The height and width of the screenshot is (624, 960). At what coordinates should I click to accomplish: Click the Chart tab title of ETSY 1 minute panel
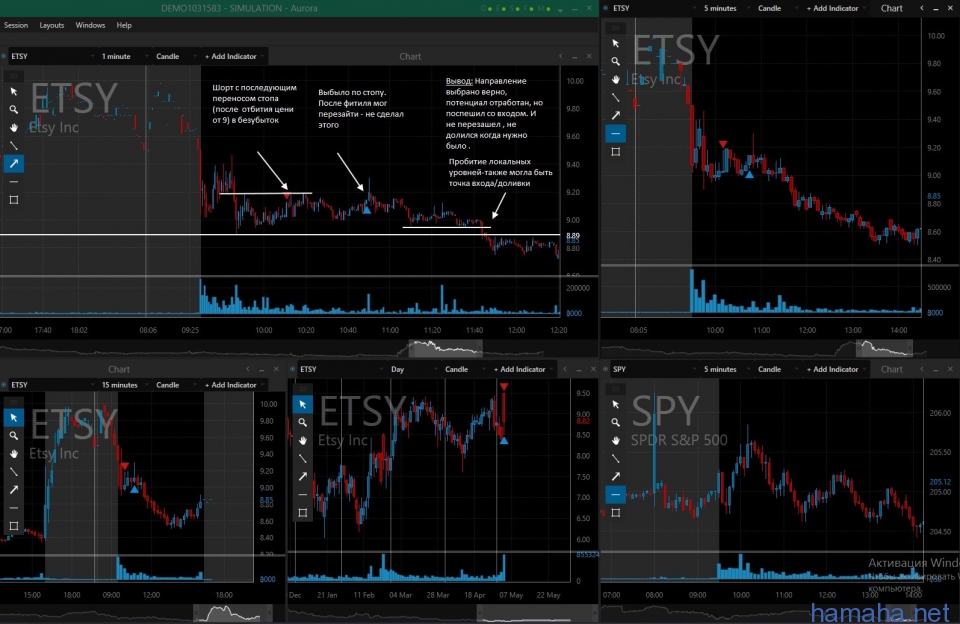[410, 56]
